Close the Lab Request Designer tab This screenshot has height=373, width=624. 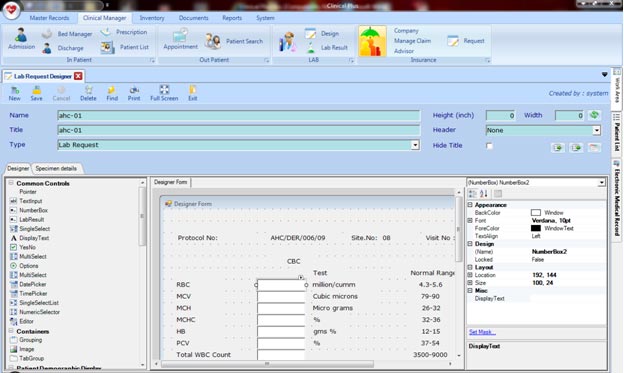78,76
